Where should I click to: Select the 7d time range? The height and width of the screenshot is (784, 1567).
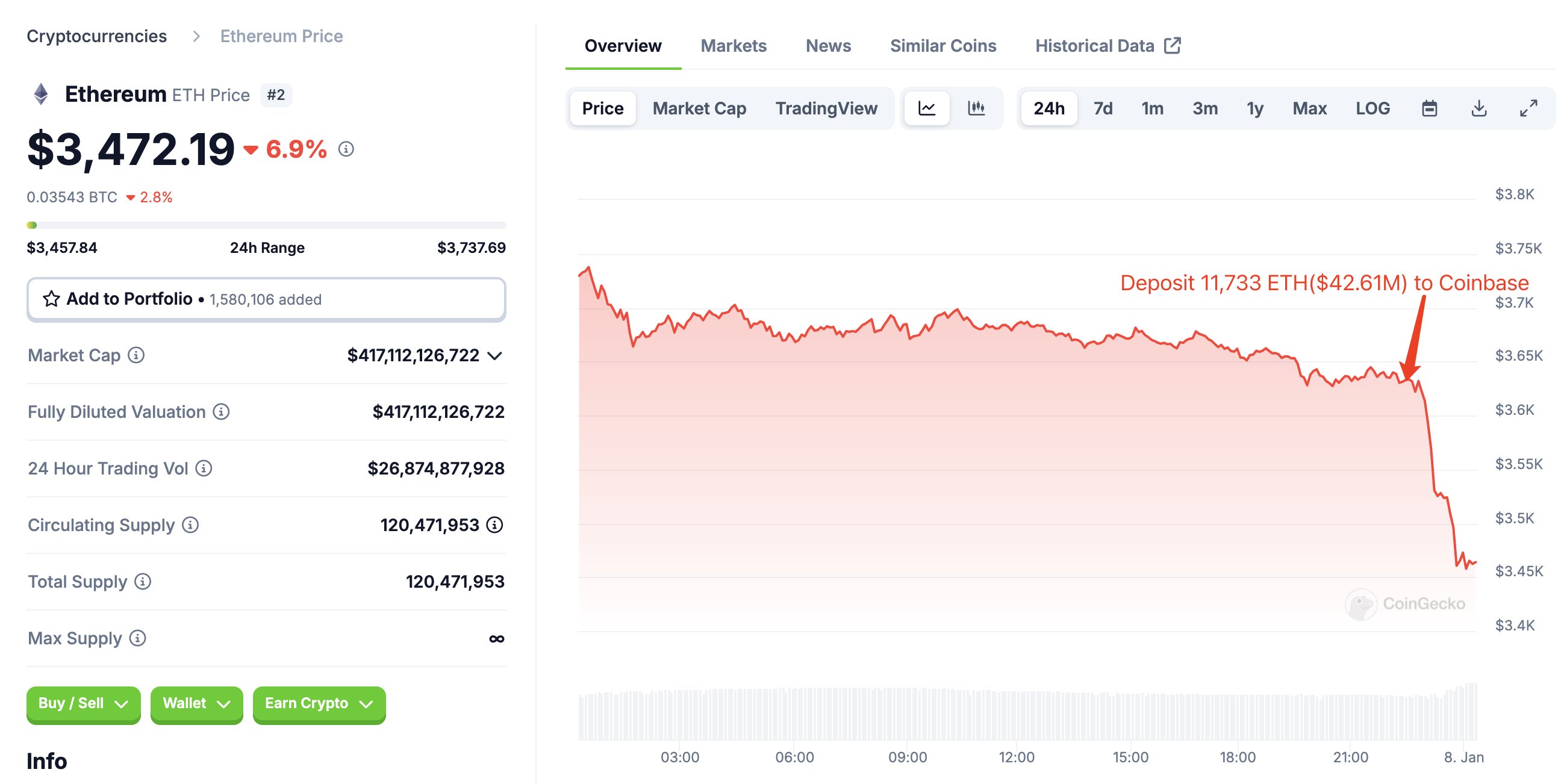tap(1102, 108)
